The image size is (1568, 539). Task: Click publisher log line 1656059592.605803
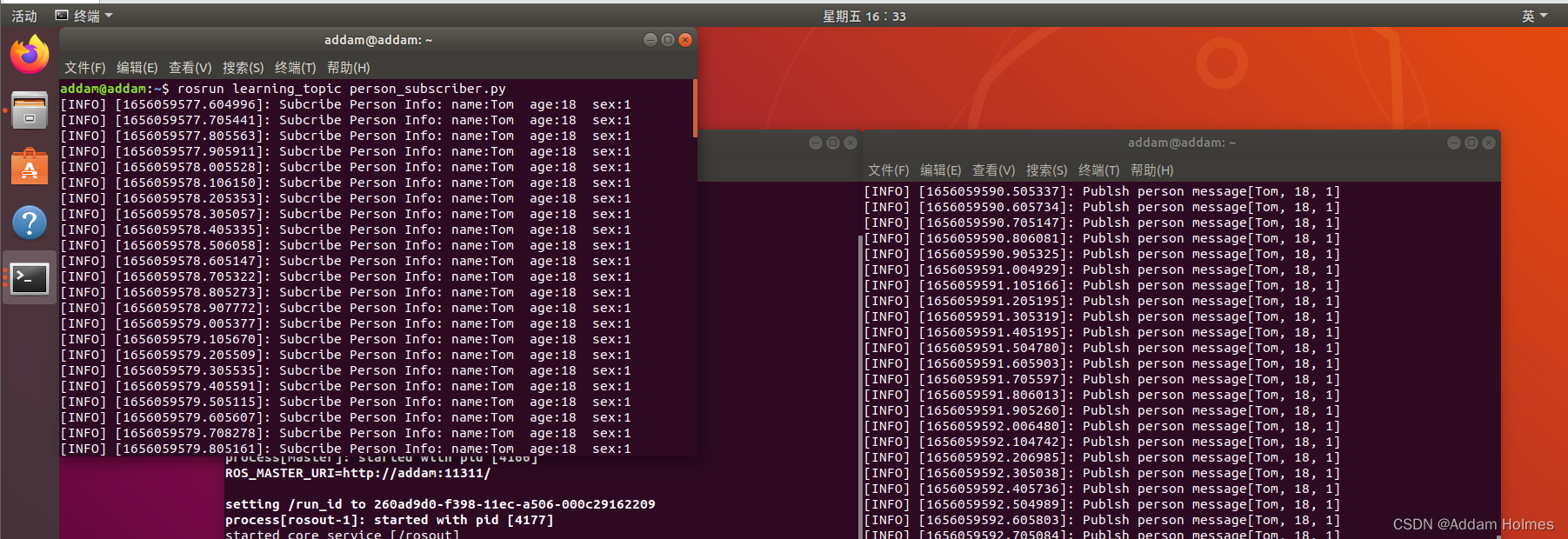coord(1102,520)
